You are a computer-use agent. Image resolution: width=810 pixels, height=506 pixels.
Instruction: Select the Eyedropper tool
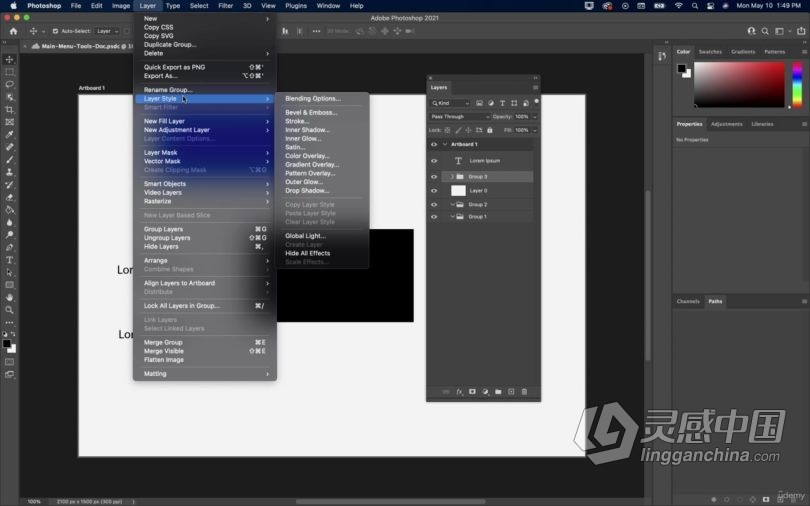pyautogui.click(x=9, y=134)
